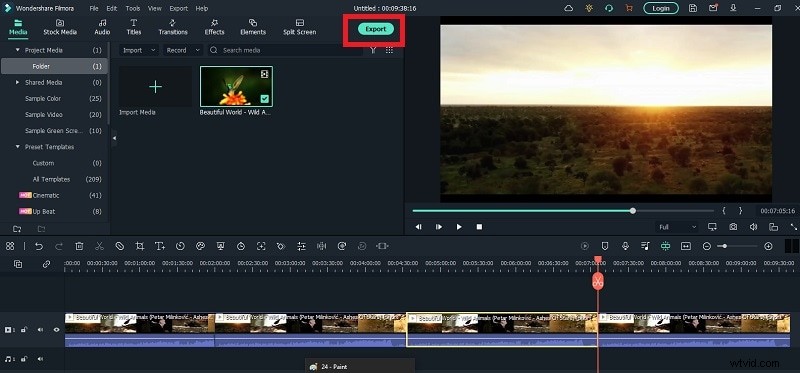This screenshot has width=800, height=373.
Task: Click the plus zoom-in timeline button
Action: (768, 246)
